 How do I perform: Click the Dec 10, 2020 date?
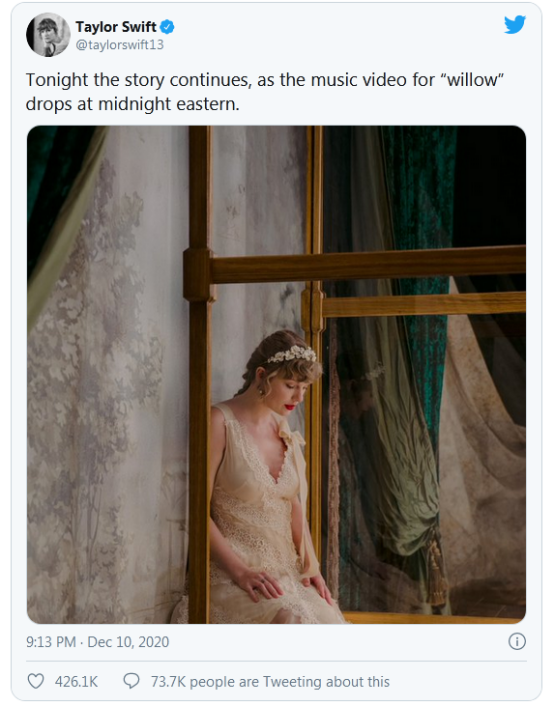[x=128, y=642]
